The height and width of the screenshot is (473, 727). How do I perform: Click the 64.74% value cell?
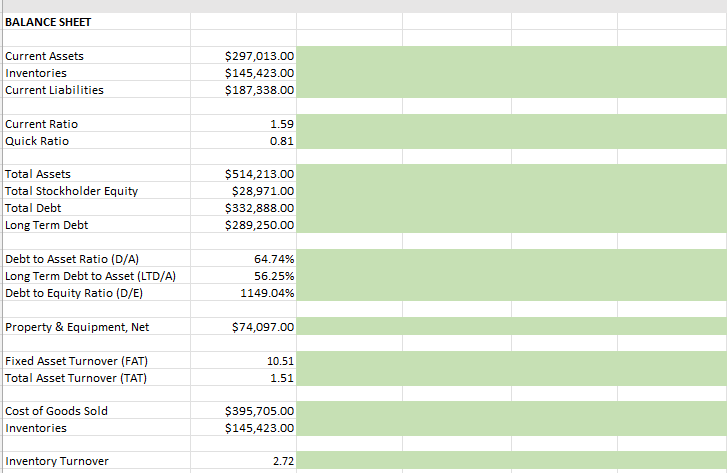pyautogui.click(x=243, y=259)
